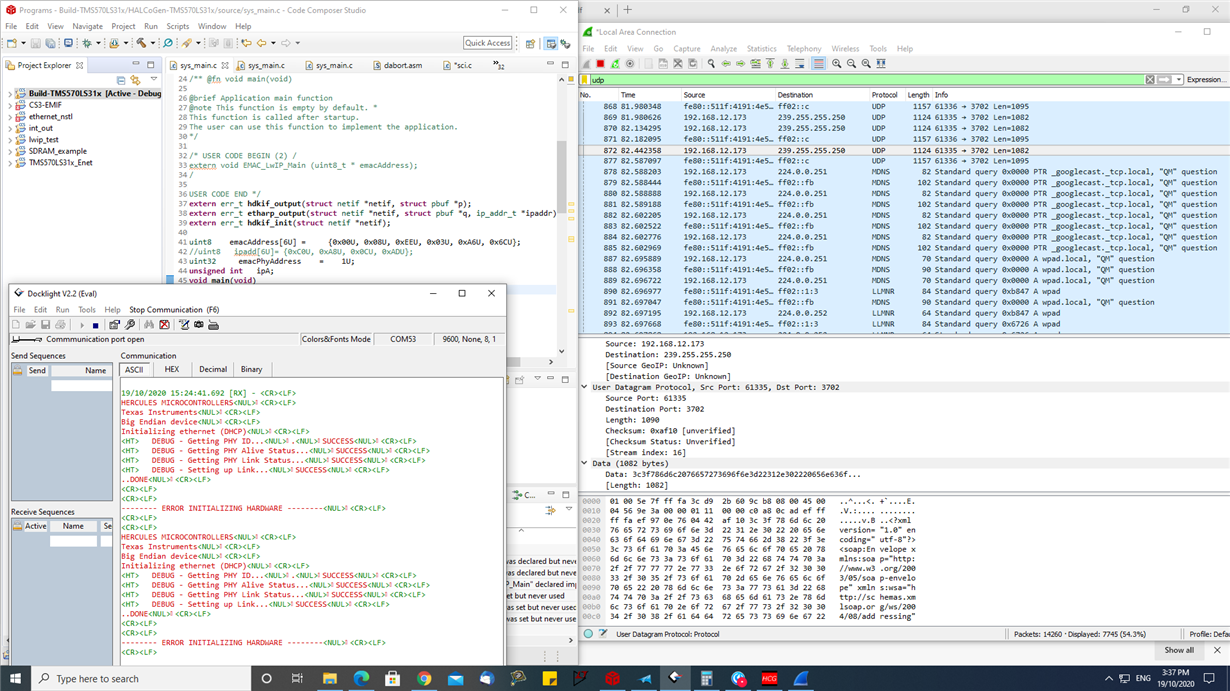Screen dimensions: 1230x691
Task: Go to previous packet arrow in Wireshark
Action: pos(726,63)
